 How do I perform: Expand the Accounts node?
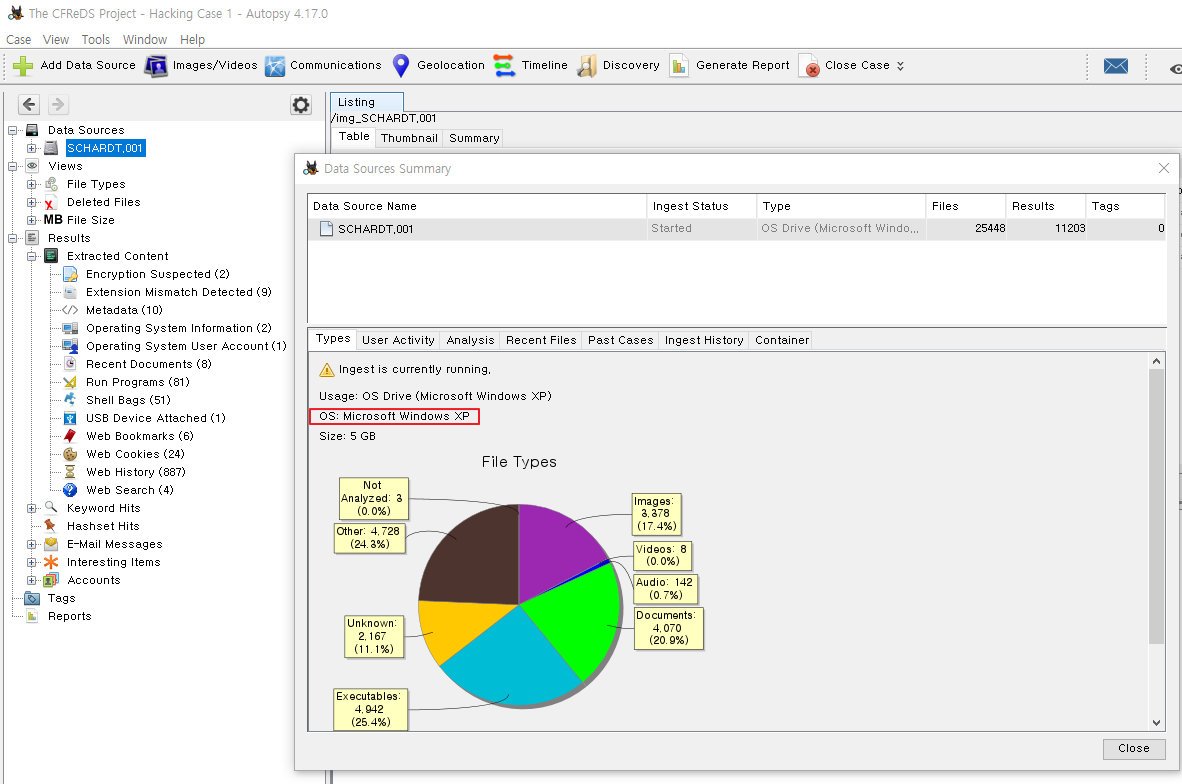point(32,580)
